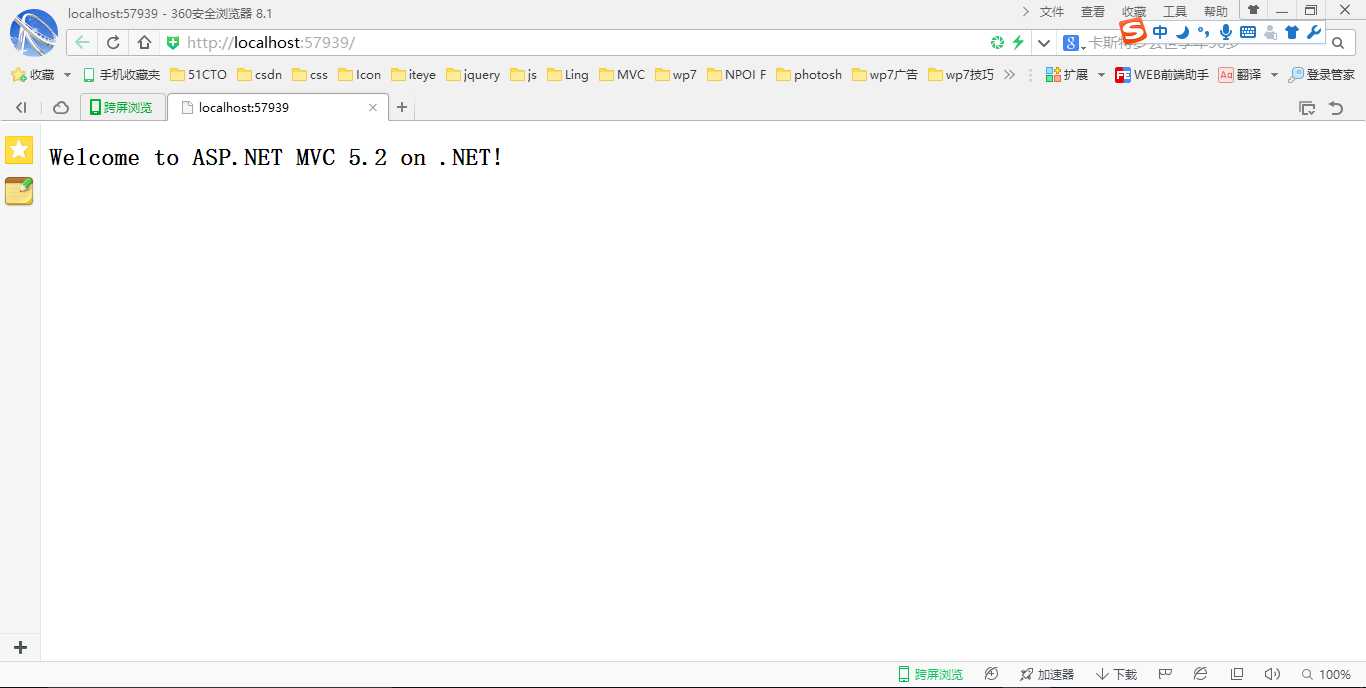Click the green security shield icon
The height and width of the screenshot is (688, 1366).
pos(172,42)
